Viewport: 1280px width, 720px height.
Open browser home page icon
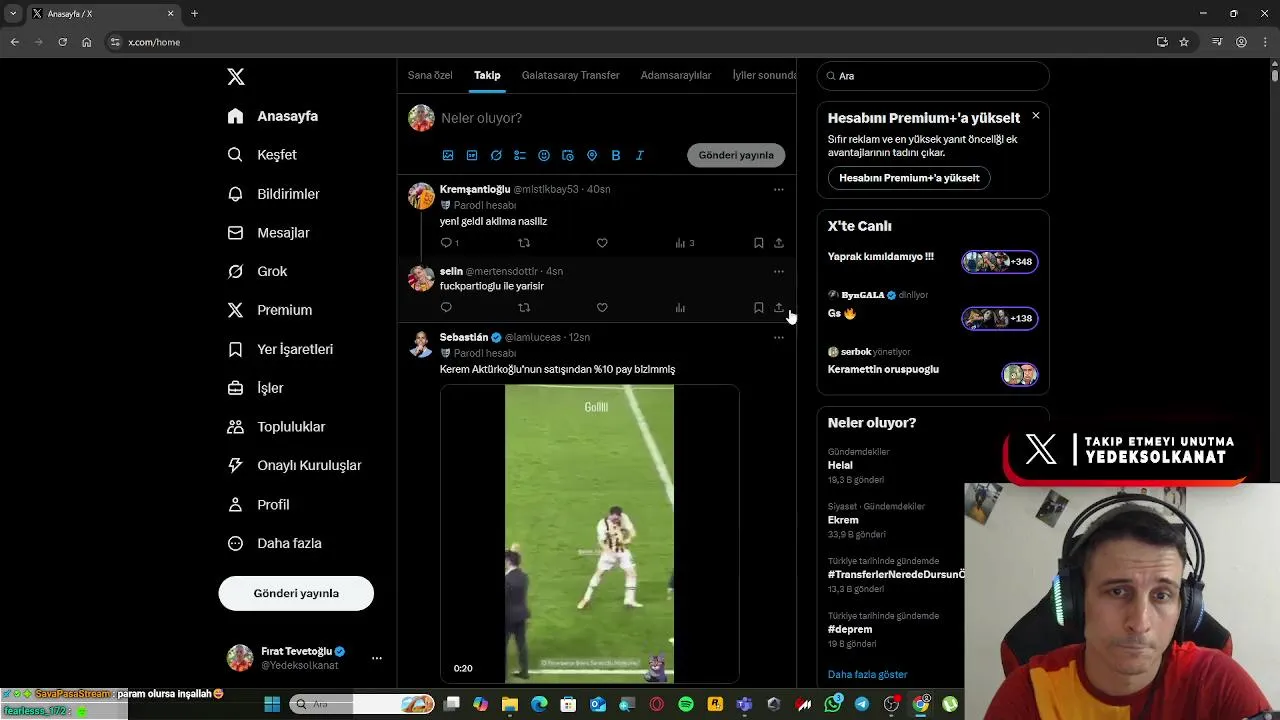point(86,42)
